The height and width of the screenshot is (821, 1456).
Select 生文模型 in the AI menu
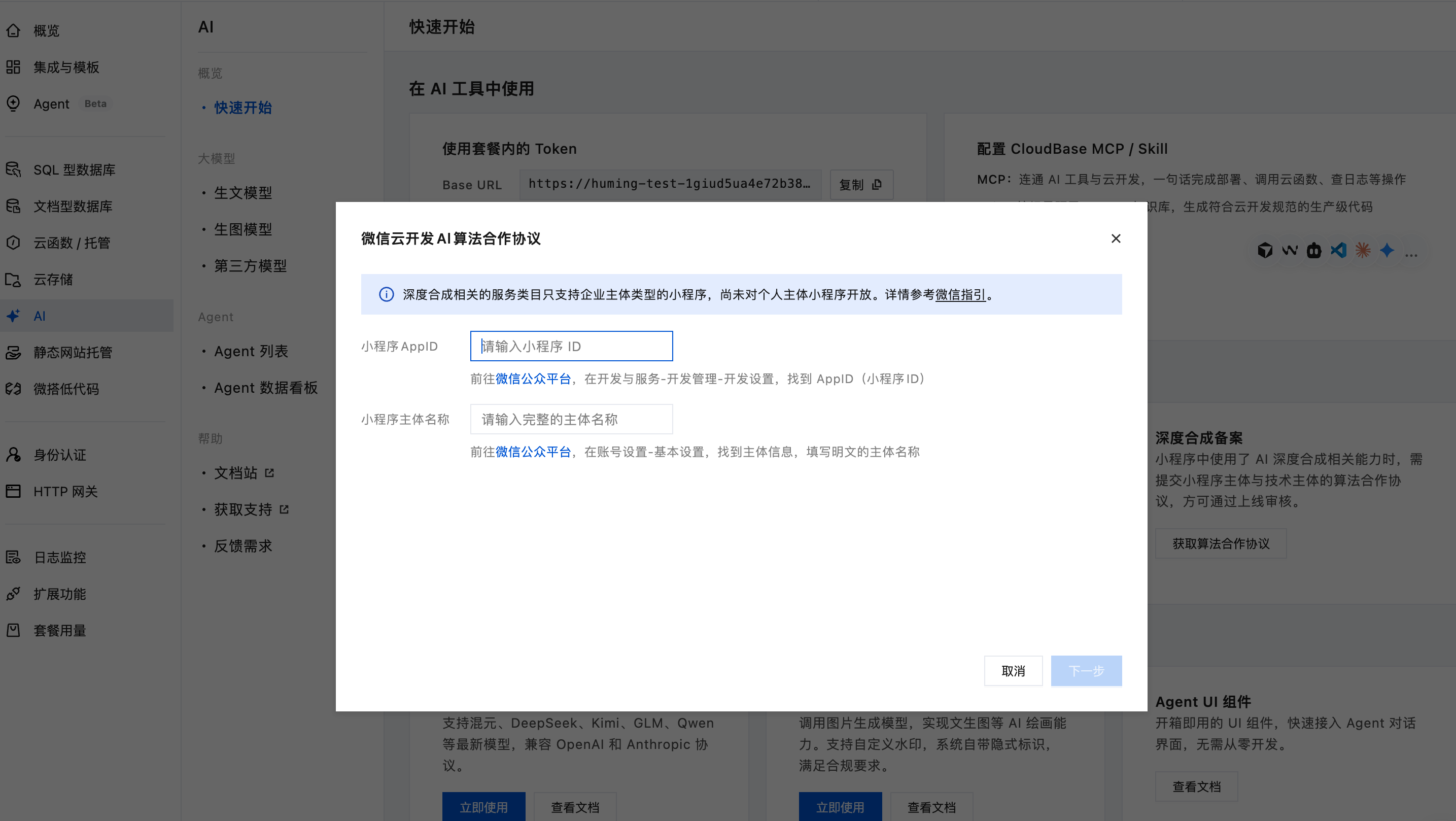243,193
